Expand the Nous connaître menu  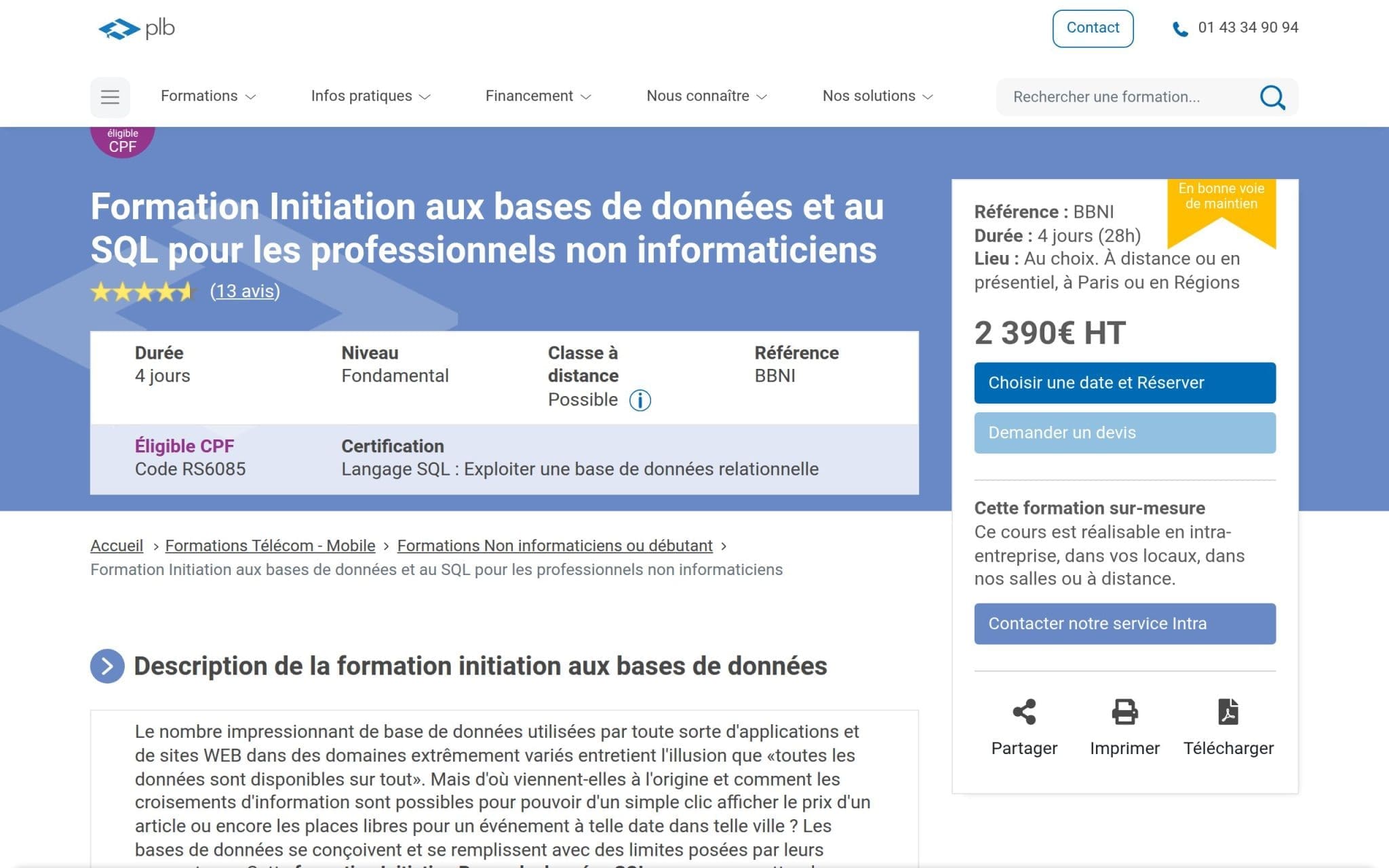pos(707,96)
